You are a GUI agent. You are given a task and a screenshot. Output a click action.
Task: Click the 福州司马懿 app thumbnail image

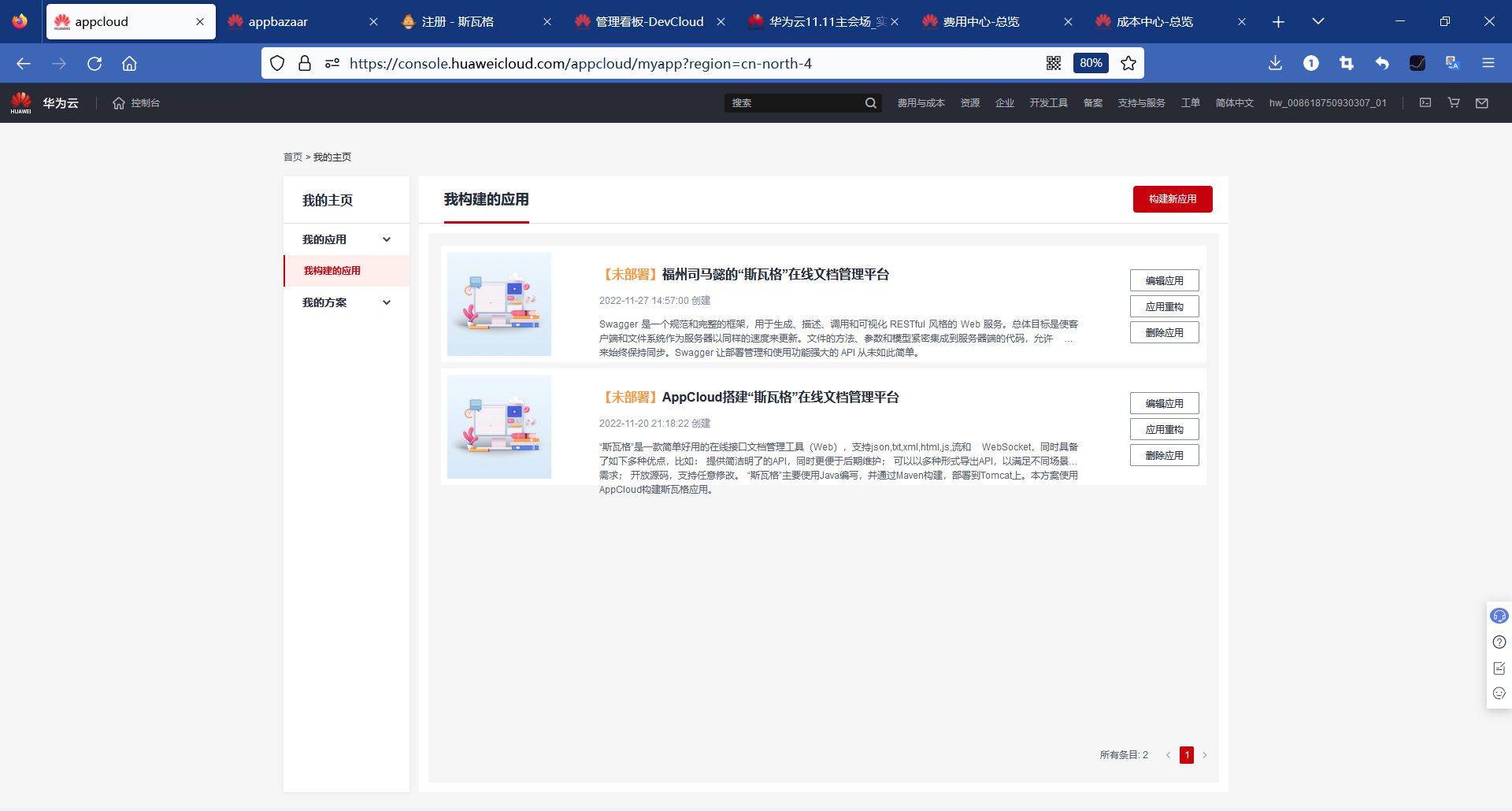tap(499, 304)
